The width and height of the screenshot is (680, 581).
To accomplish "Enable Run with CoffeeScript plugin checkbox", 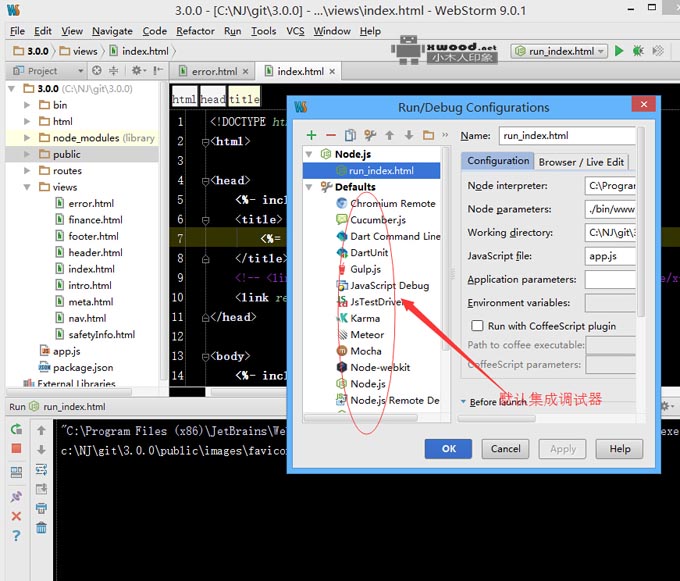I will tap(477, 326).
